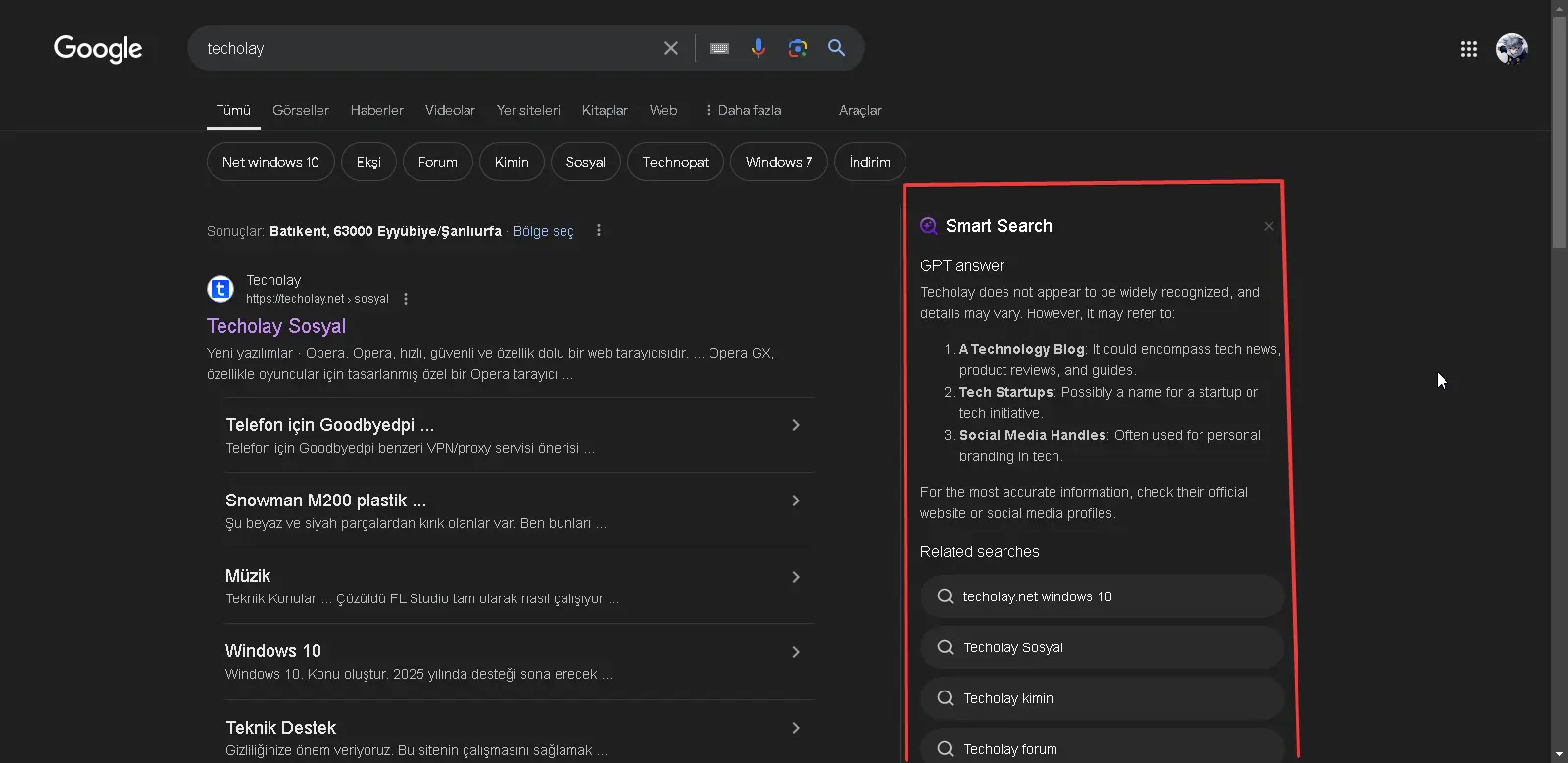The image size is (1568, 763).
Task: Click the scrollbar down arrow
Action: [1559, 755]
